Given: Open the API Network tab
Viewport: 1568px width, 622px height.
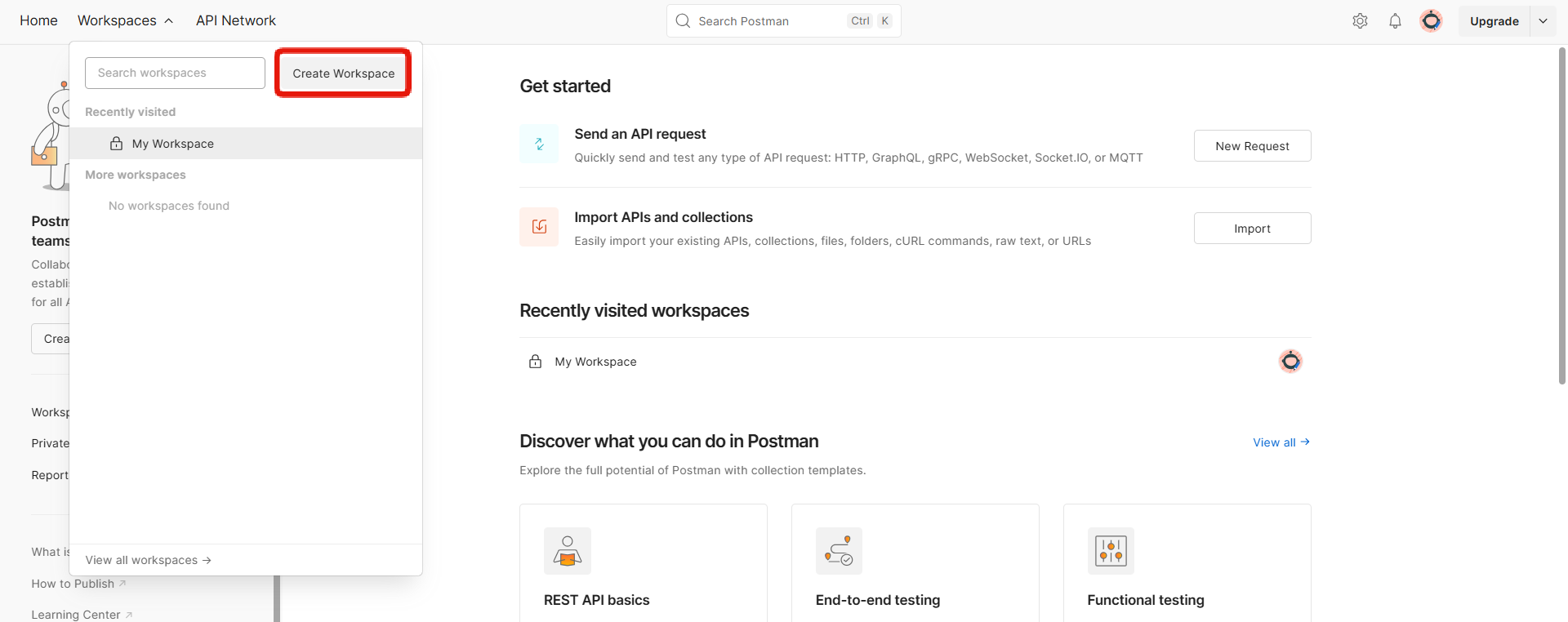Looking at the screenshot, I should tap(235, 20).
